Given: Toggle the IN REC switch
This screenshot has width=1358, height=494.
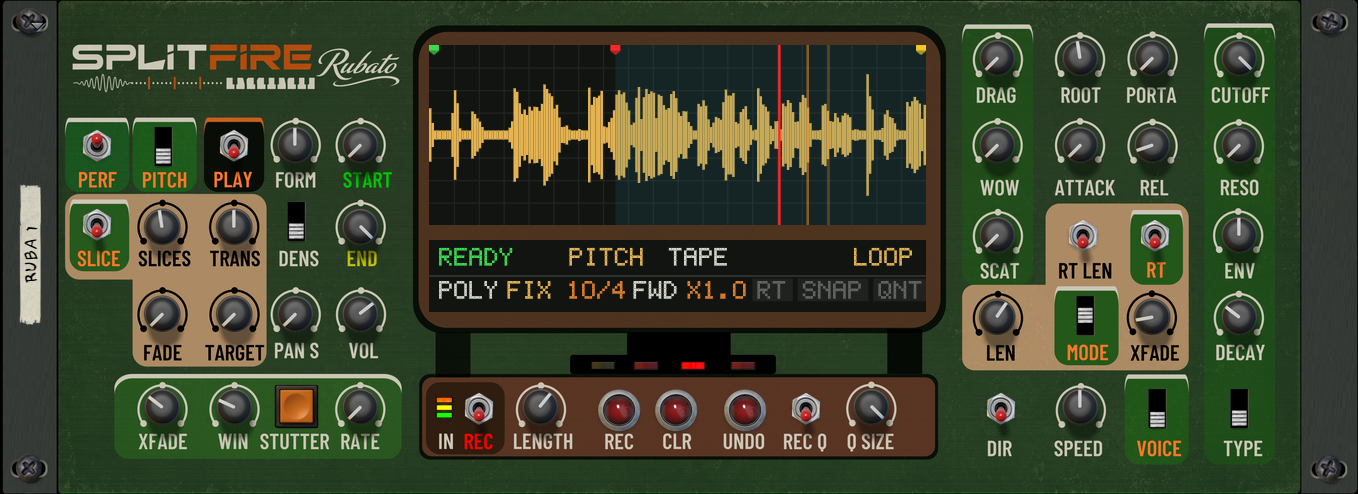Looking at the screenshot, I should pyautogui.click(x=479, y=410).
